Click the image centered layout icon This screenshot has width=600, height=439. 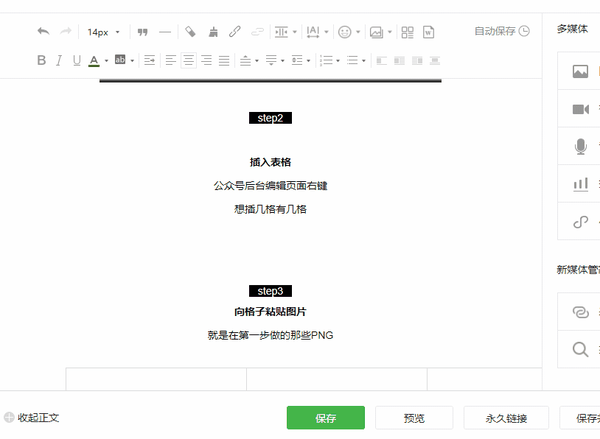click(x=399, y=60)
